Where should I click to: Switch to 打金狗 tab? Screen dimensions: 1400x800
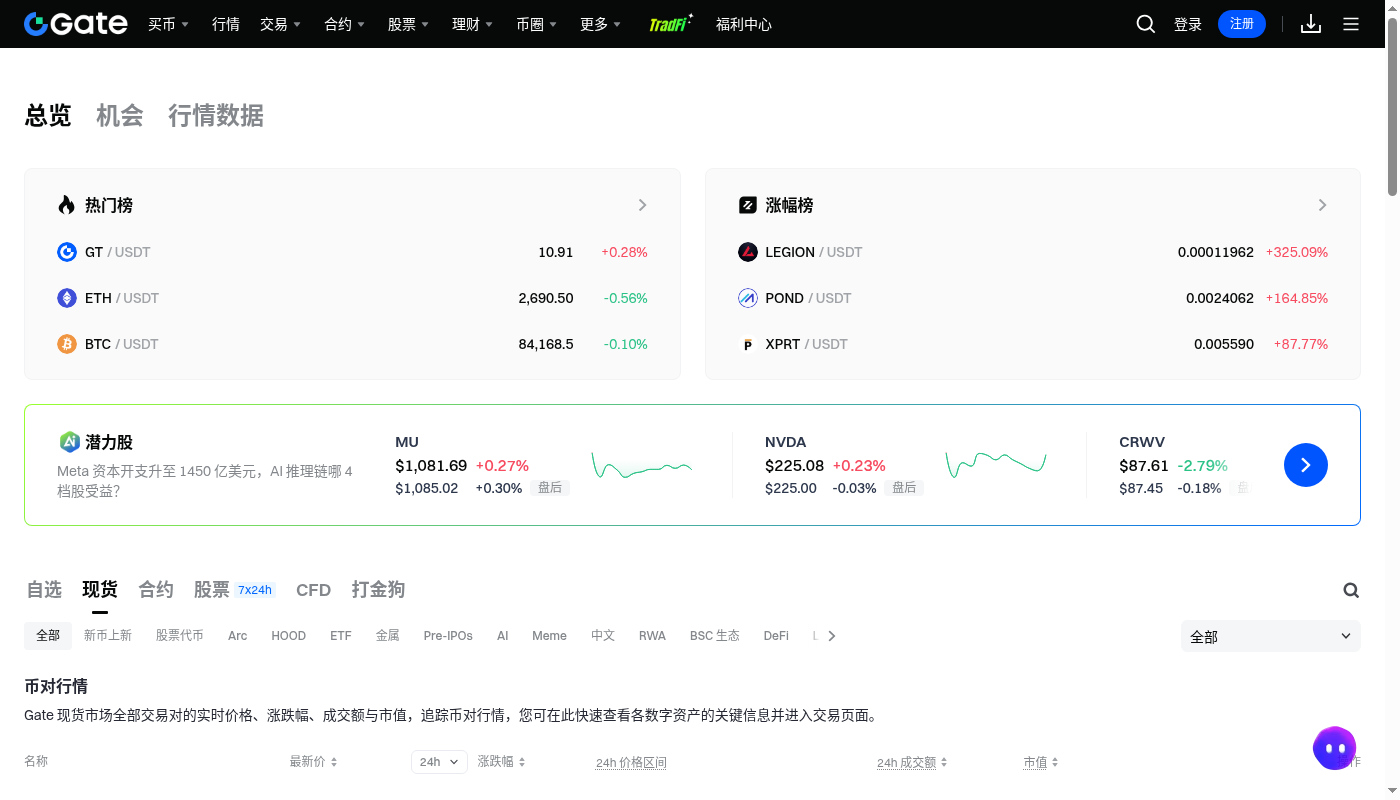[378, 590]
